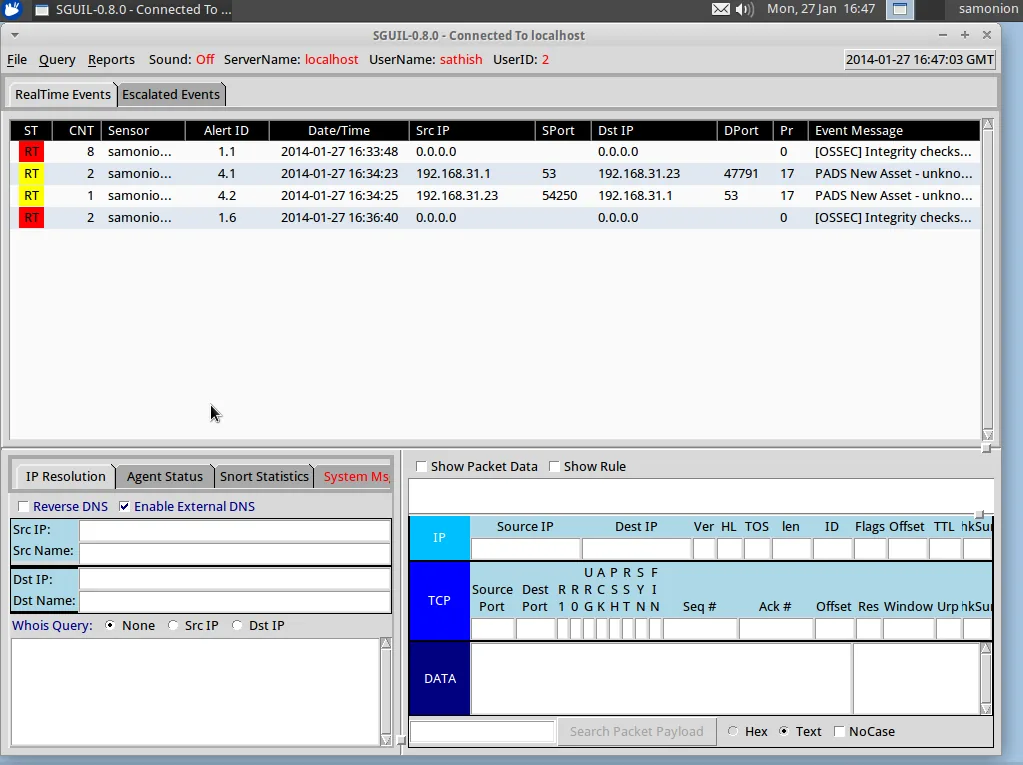Click the 54250 SPort value

click(559, 196)
